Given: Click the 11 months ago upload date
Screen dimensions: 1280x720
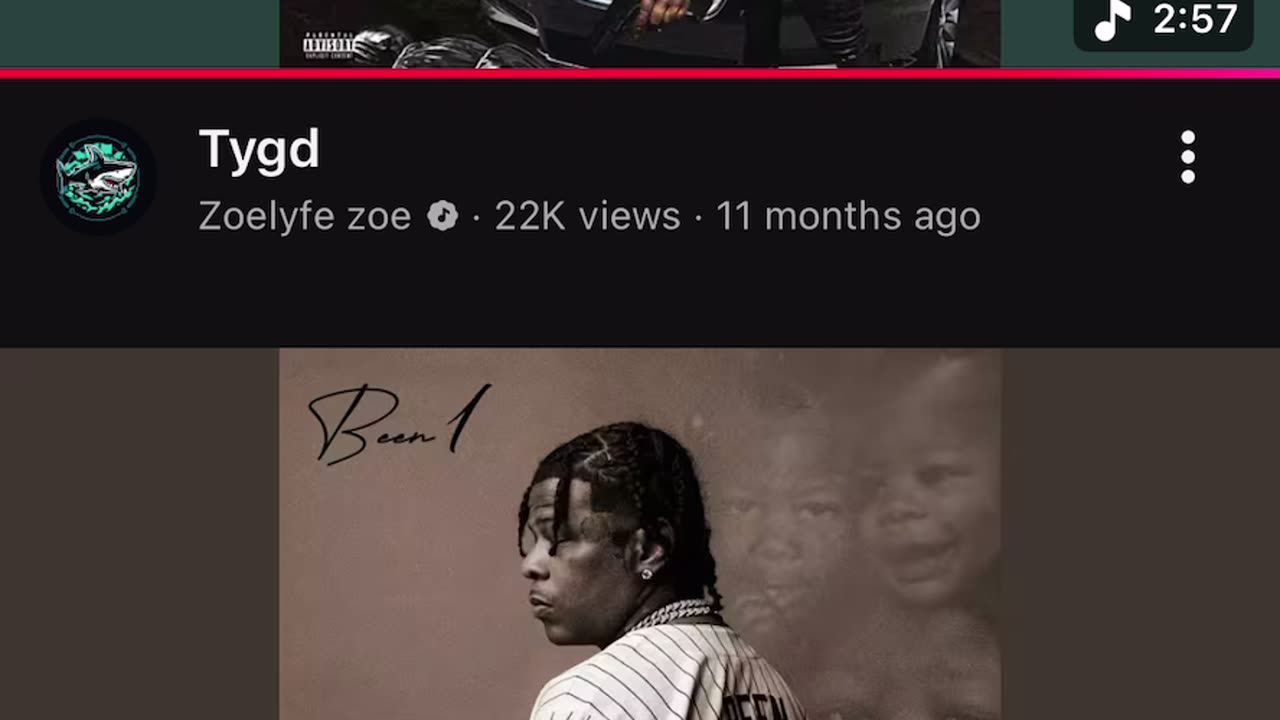Looking at the screenshot, I should 848,216.
